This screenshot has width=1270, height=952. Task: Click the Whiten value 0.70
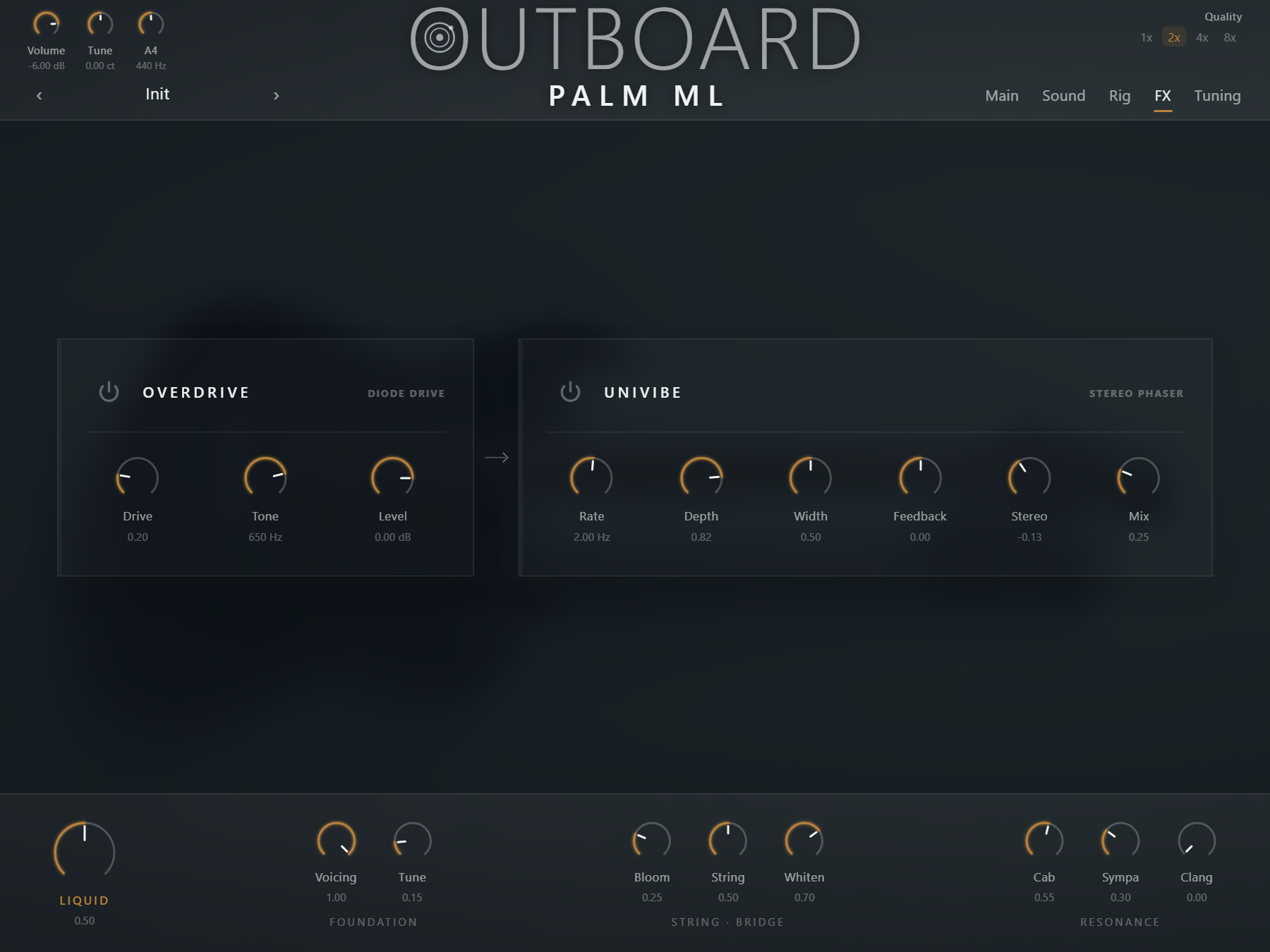coord(804,898)
